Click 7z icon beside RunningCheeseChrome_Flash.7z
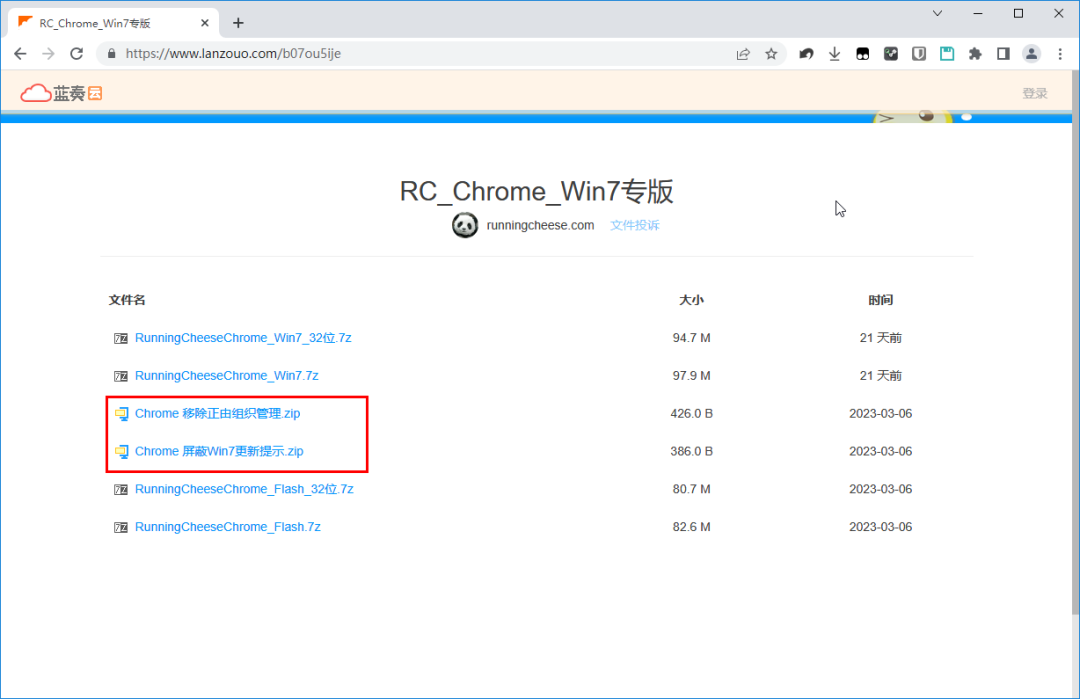1080x699 pixels. coord(121,528)
